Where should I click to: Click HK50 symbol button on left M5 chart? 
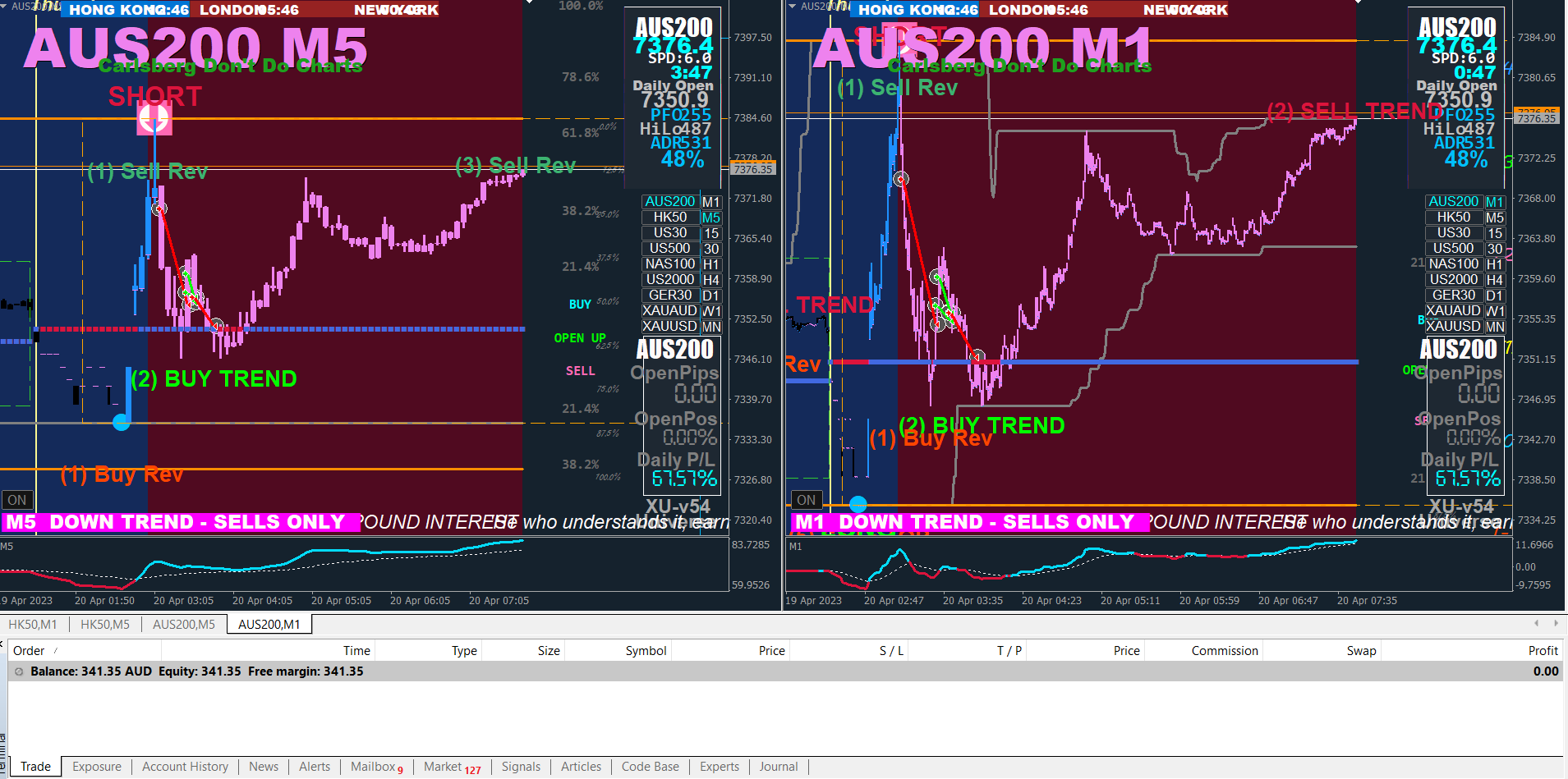[x=670, y=218]
